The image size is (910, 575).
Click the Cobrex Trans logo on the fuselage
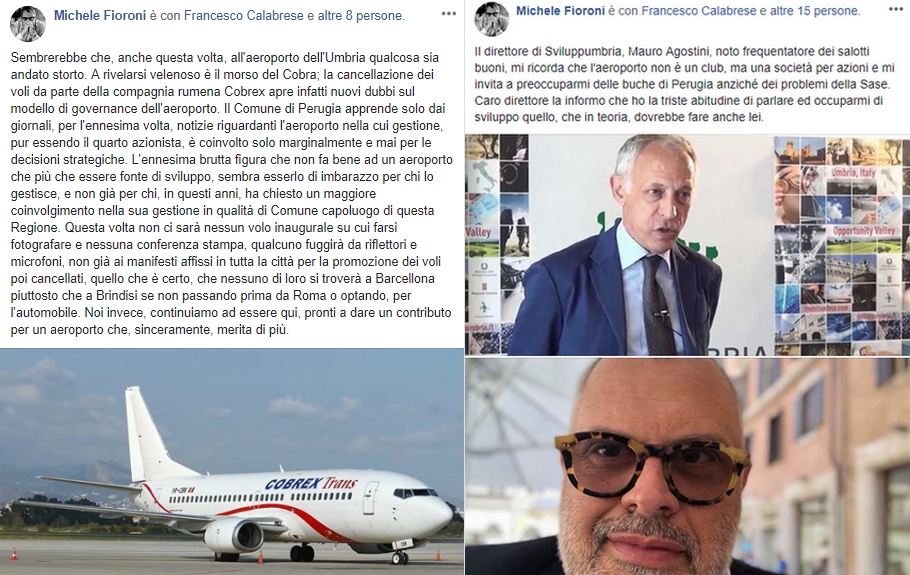(311, 483)
